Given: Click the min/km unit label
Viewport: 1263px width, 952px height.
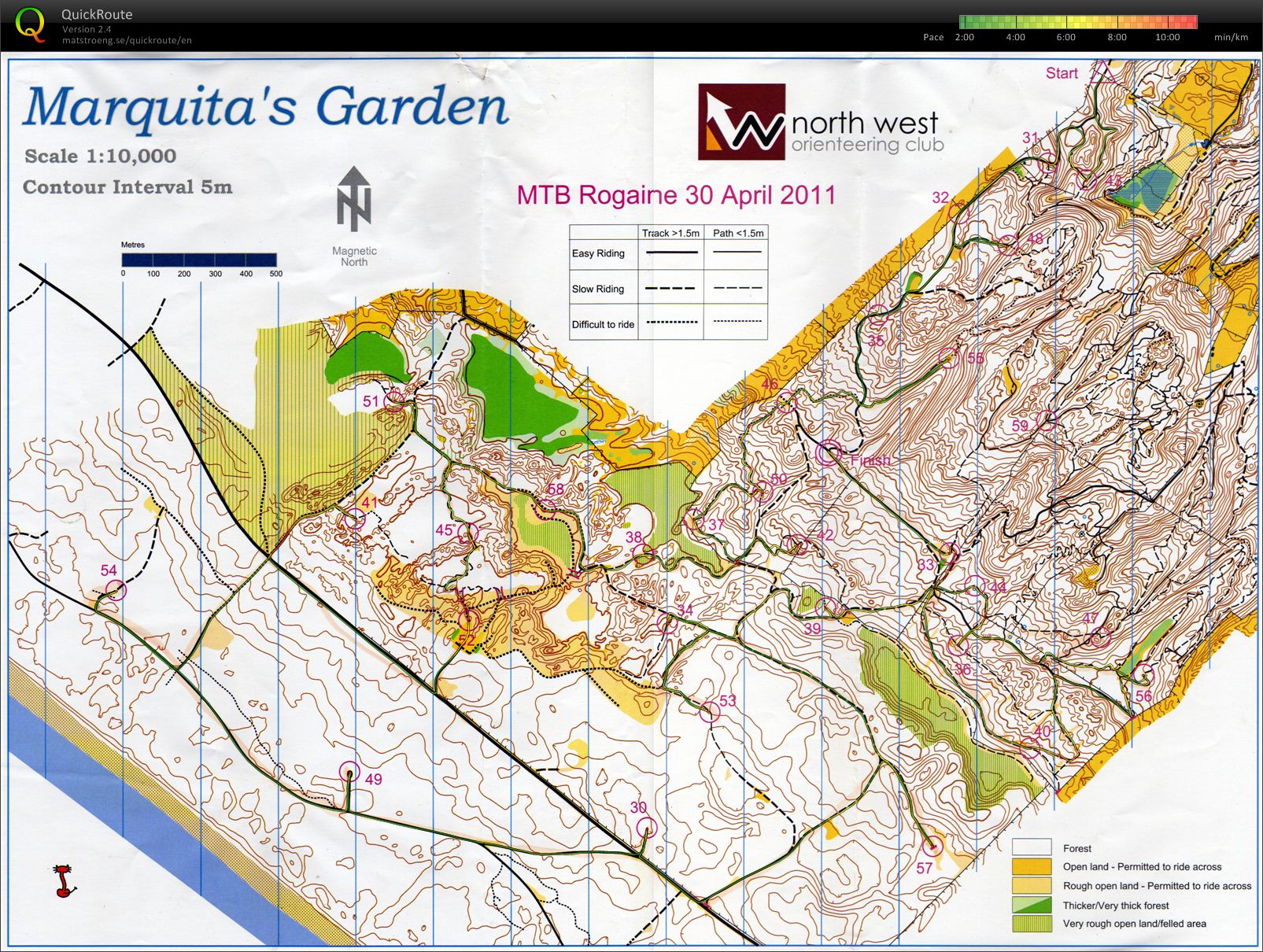Looking at the screenshot, I should pyautogui.click(x=1231, y=37).
